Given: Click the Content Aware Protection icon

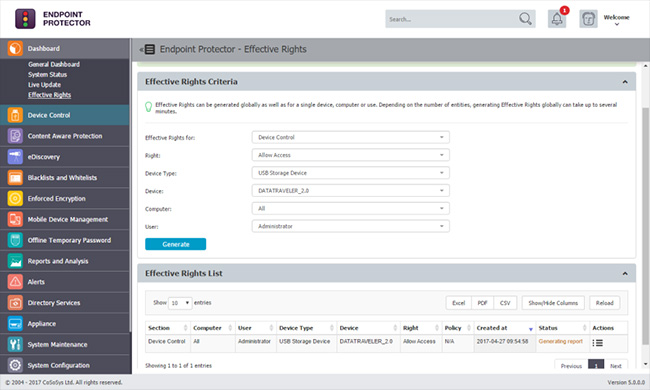Looking at the screenshot, I should (x=15, y=136).
